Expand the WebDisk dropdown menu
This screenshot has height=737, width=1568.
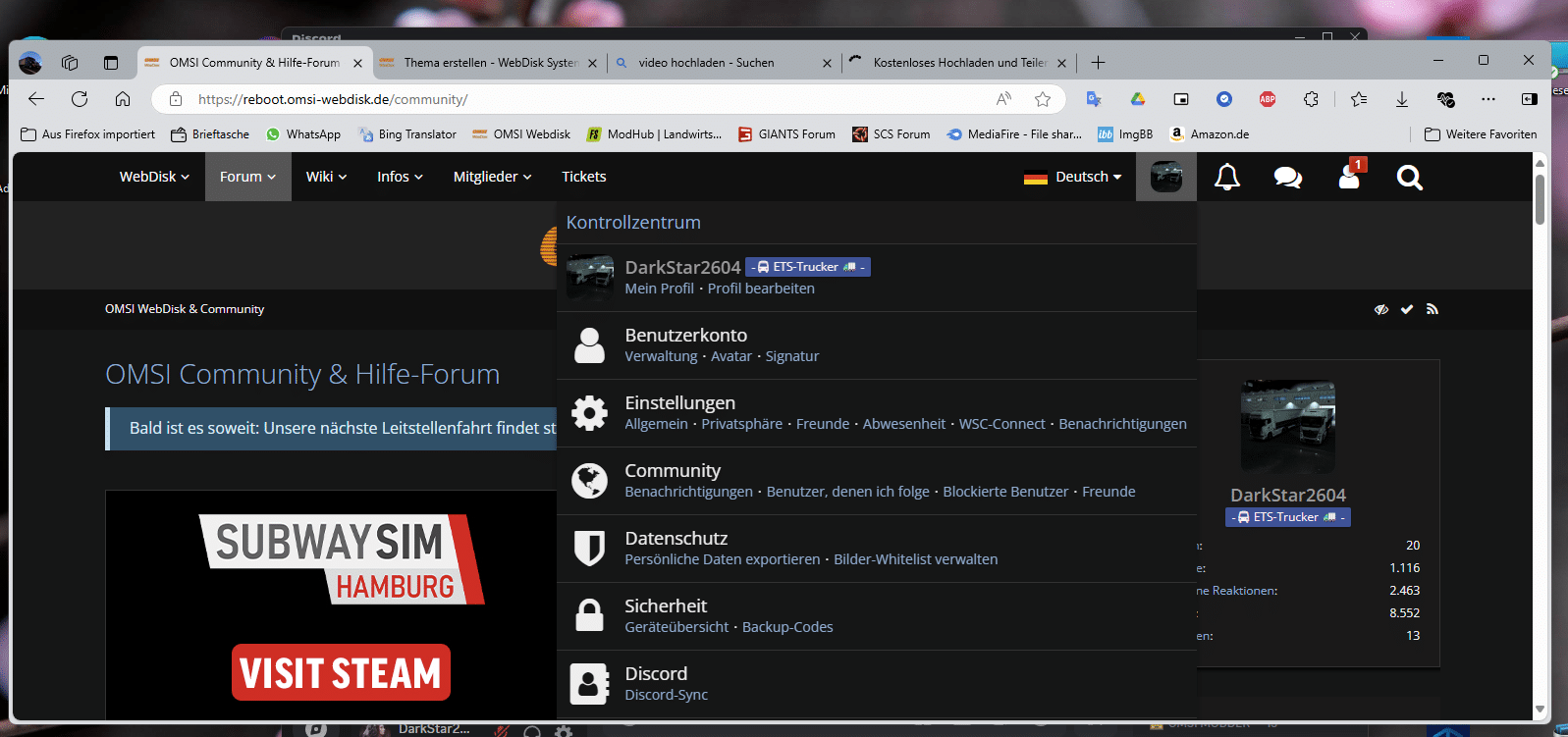[x=154, y=177]
